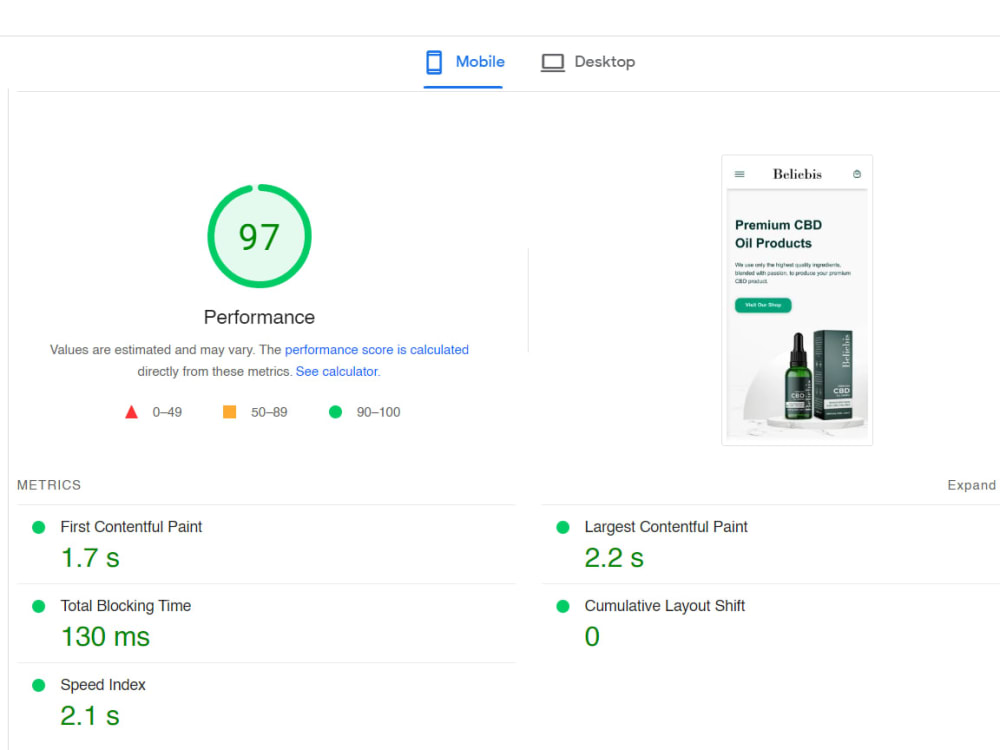Open the performance score is calculated link
1000x750 pixels.
point(376,349)
